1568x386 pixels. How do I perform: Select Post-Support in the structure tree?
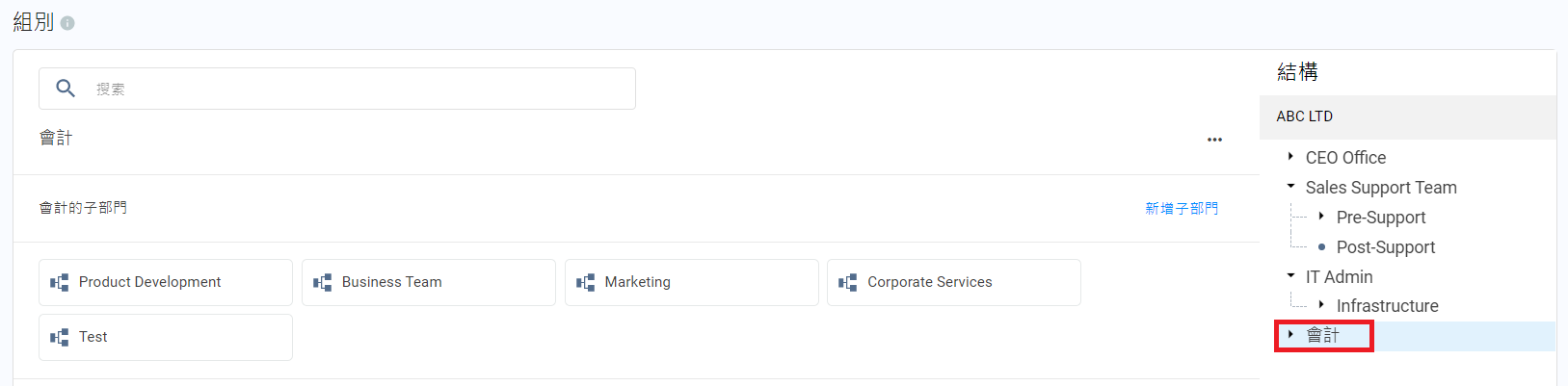(1385, 247)
